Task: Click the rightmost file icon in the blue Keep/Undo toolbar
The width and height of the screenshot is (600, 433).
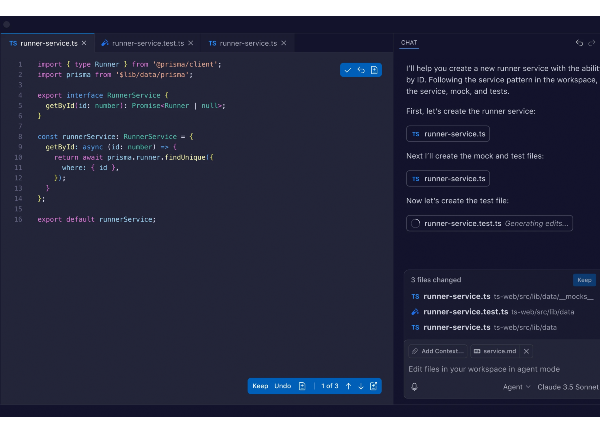Action: pyautogui.click(x=373, y=386)
